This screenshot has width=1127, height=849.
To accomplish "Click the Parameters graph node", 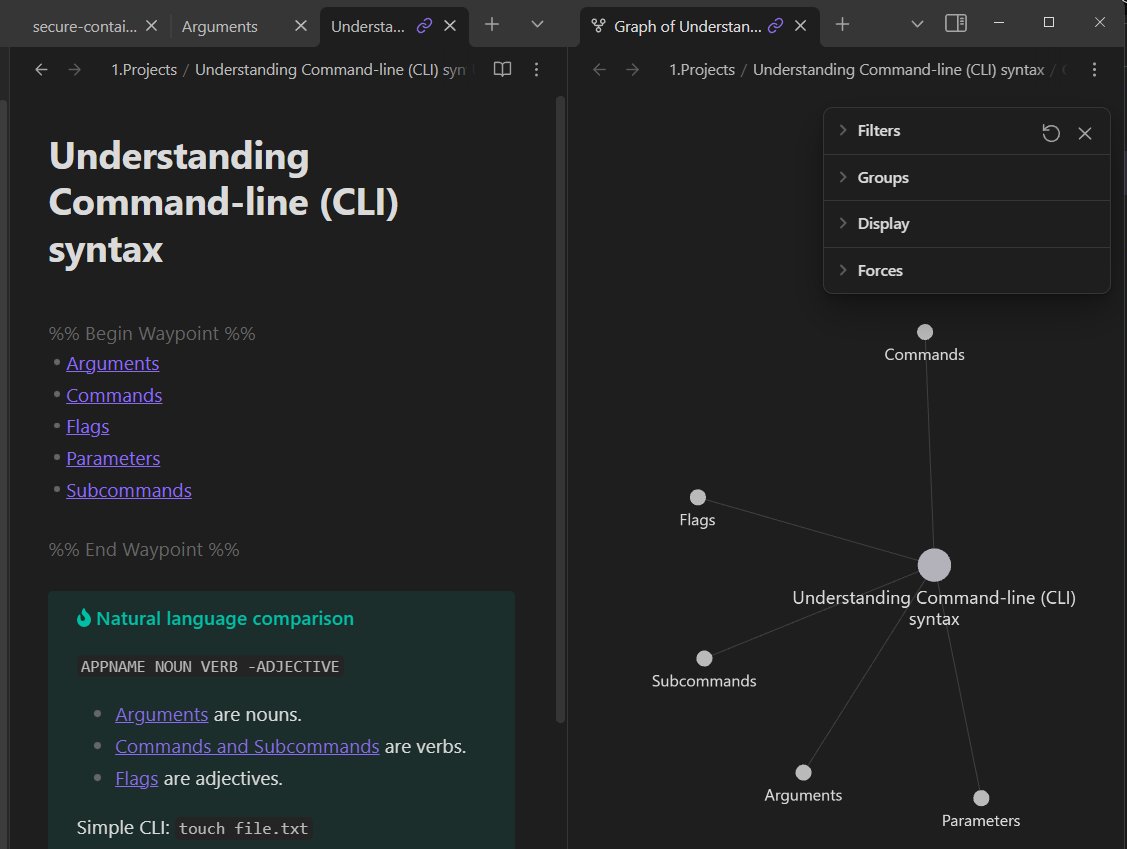I will pyautogui.click(x=981, y=798).
